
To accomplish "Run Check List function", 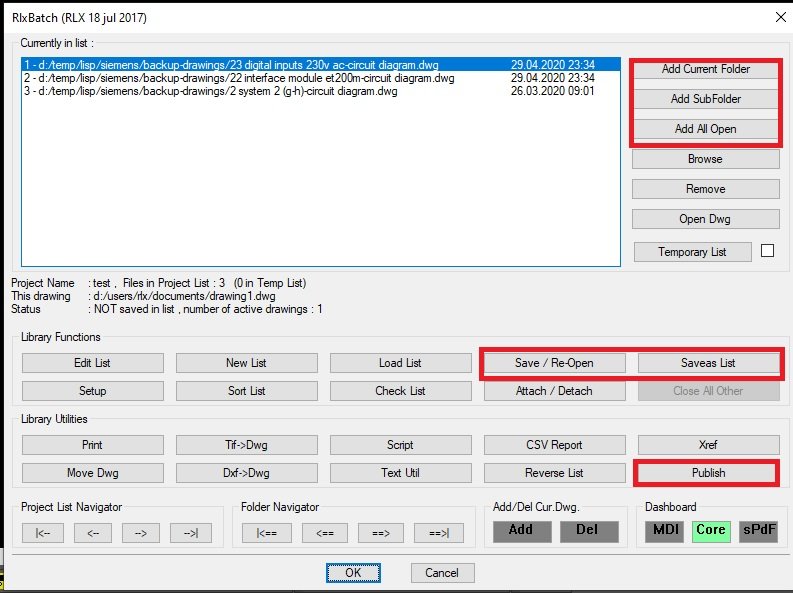I will [x=401, y=391].
